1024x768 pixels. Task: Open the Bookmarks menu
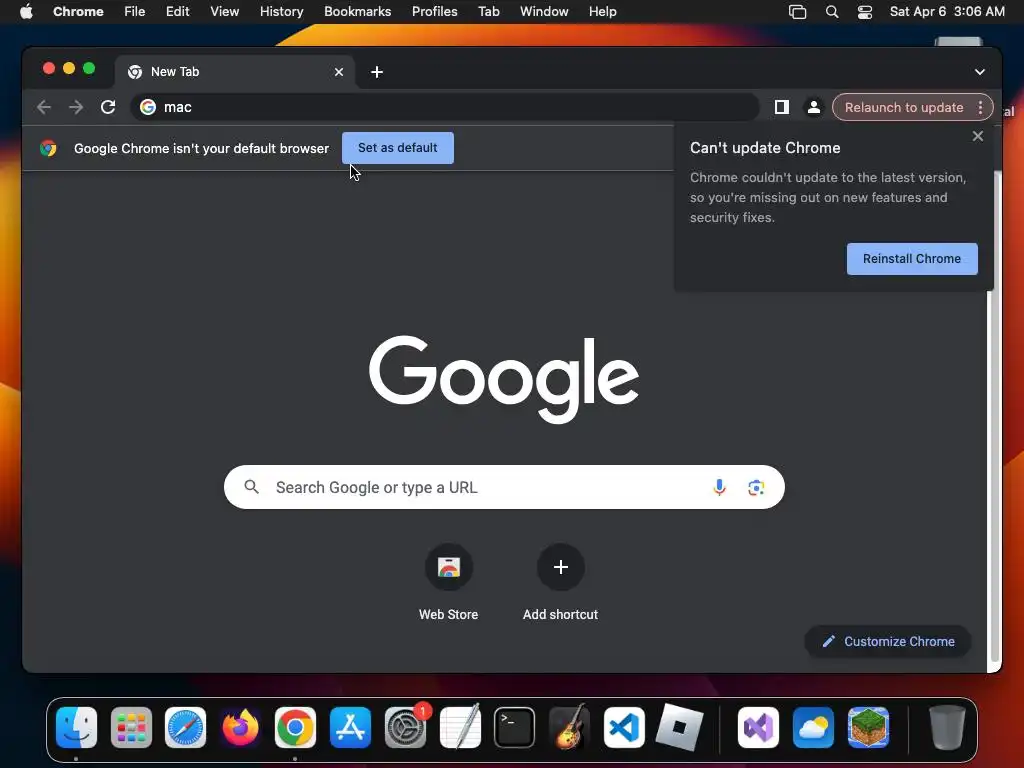[x=357, y=12]
